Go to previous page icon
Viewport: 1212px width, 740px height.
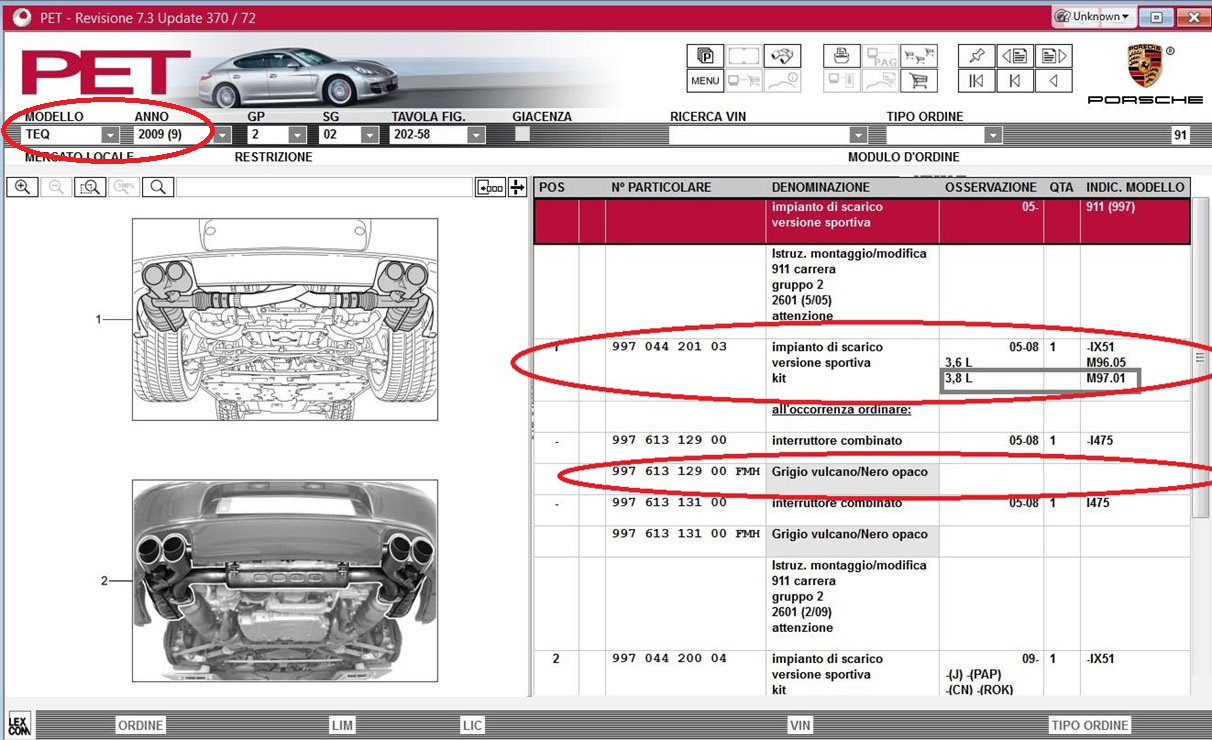click(x=1015, y=56)
